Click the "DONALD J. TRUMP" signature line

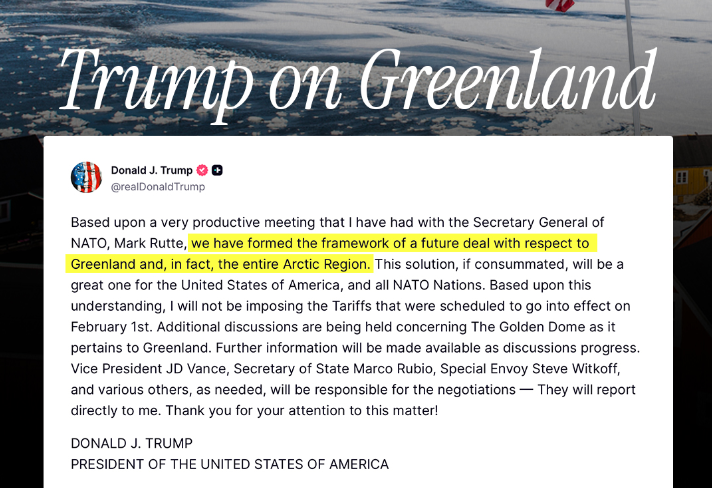131,443
